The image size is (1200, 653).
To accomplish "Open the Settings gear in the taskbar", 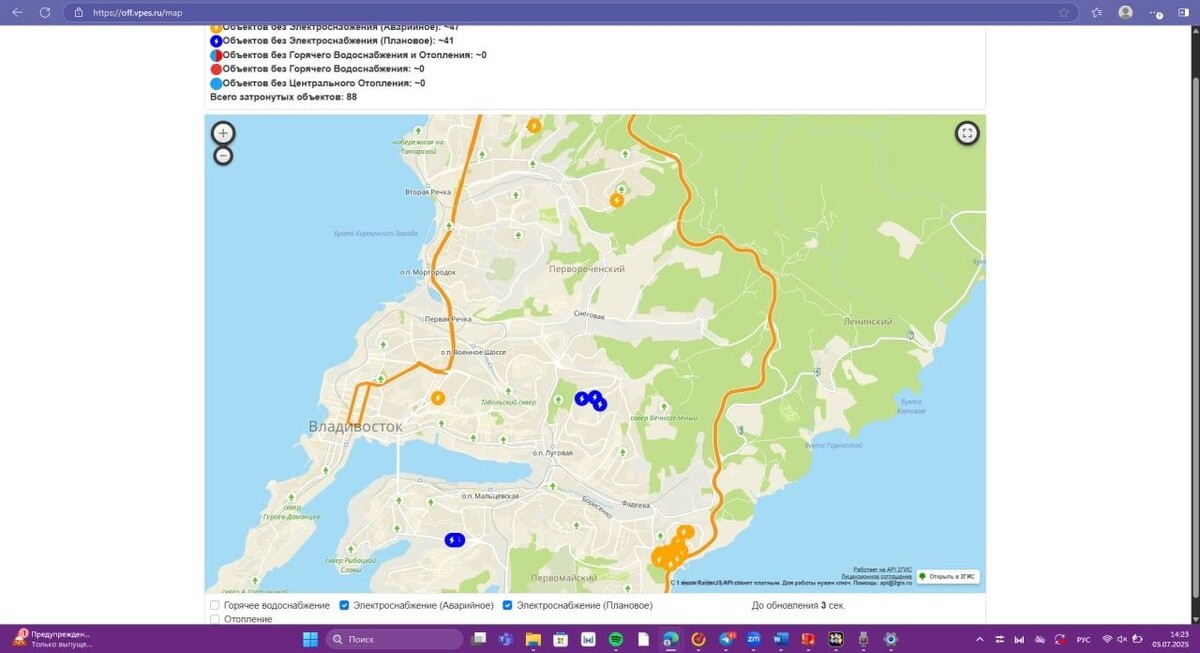I will [891, 639].
